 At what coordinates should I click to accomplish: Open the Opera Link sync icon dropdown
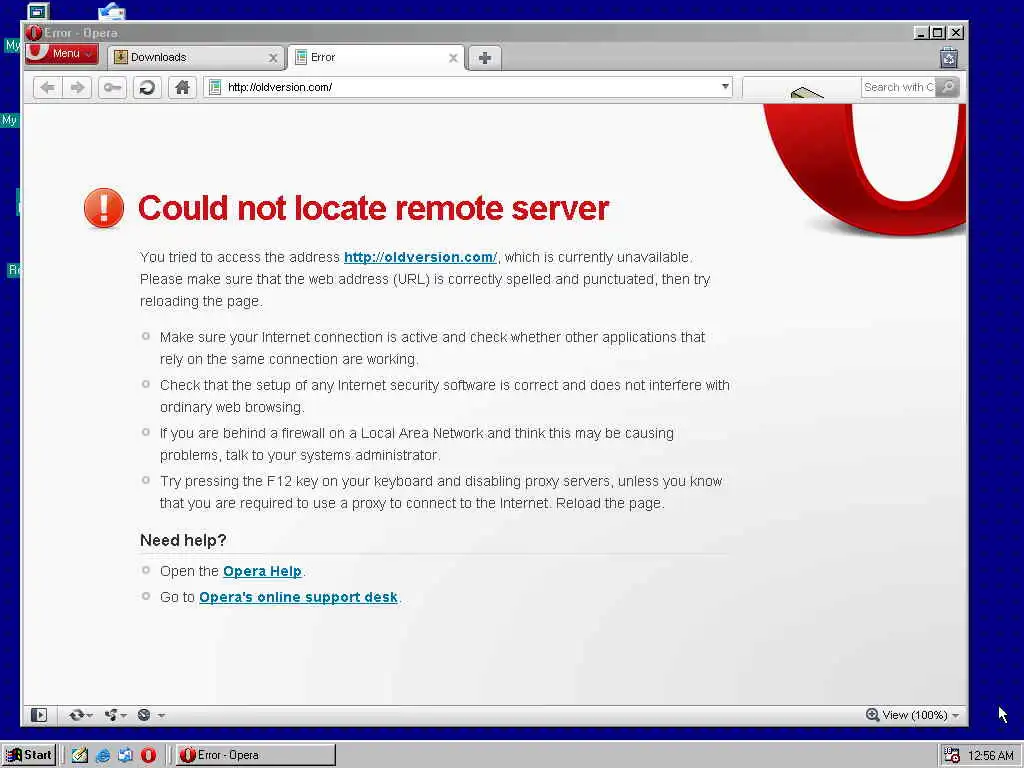pos(81,715)
